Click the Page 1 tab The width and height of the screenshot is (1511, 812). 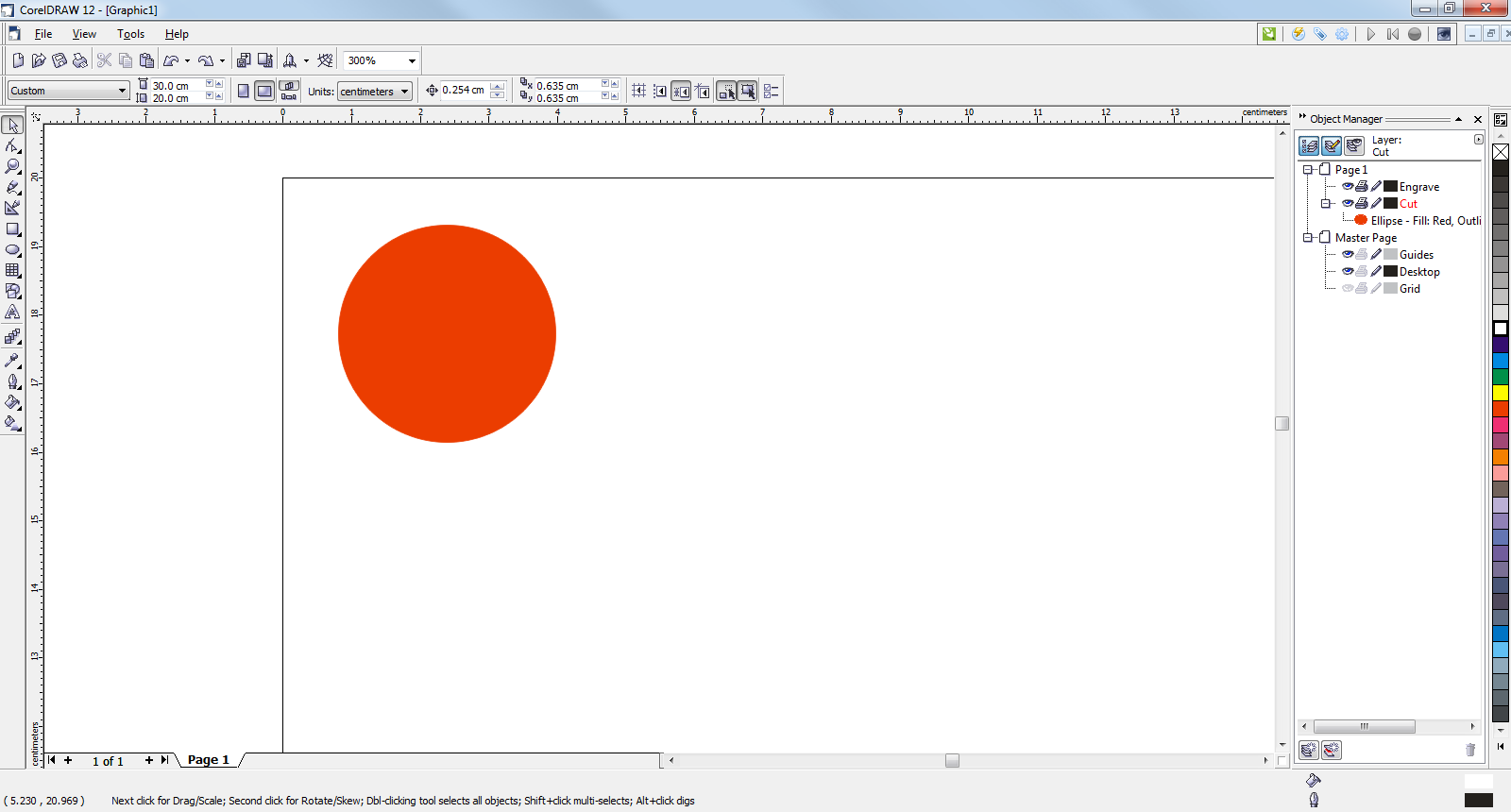[x=209, y=760]
